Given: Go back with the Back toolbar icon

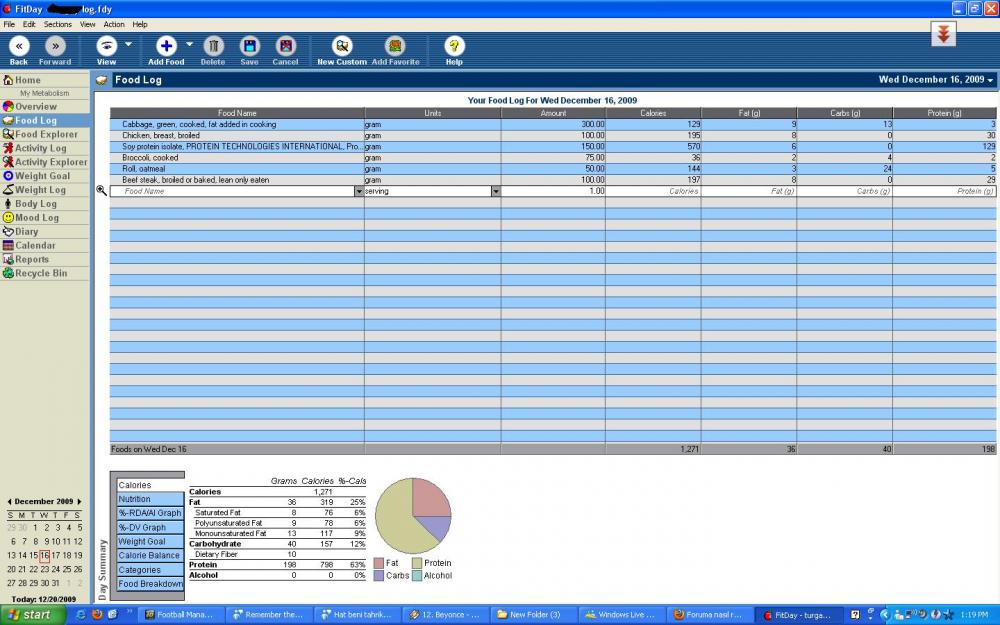Looking at the screenshot, I should coord(19,46).
